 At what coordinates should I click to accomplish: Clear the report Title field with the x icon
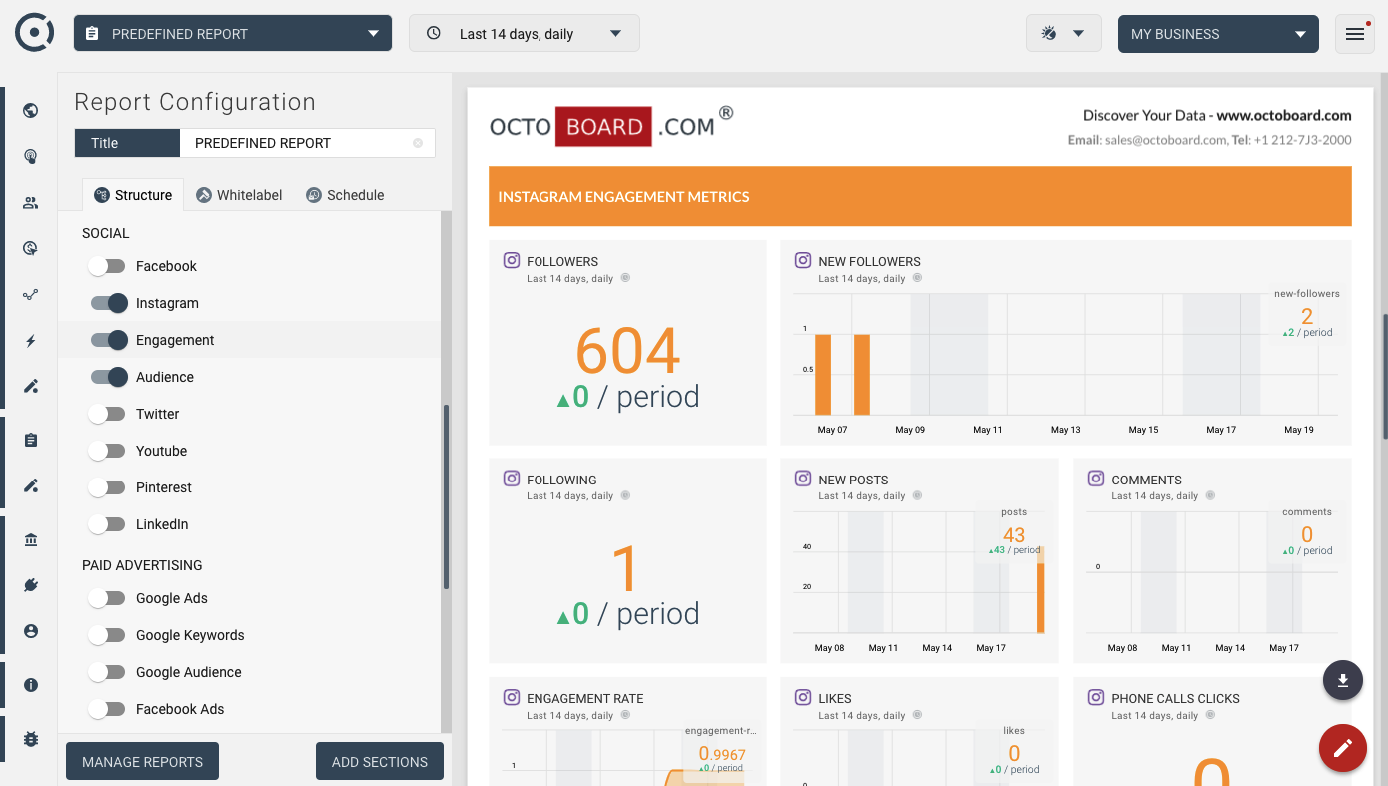[x=418, y=143]
